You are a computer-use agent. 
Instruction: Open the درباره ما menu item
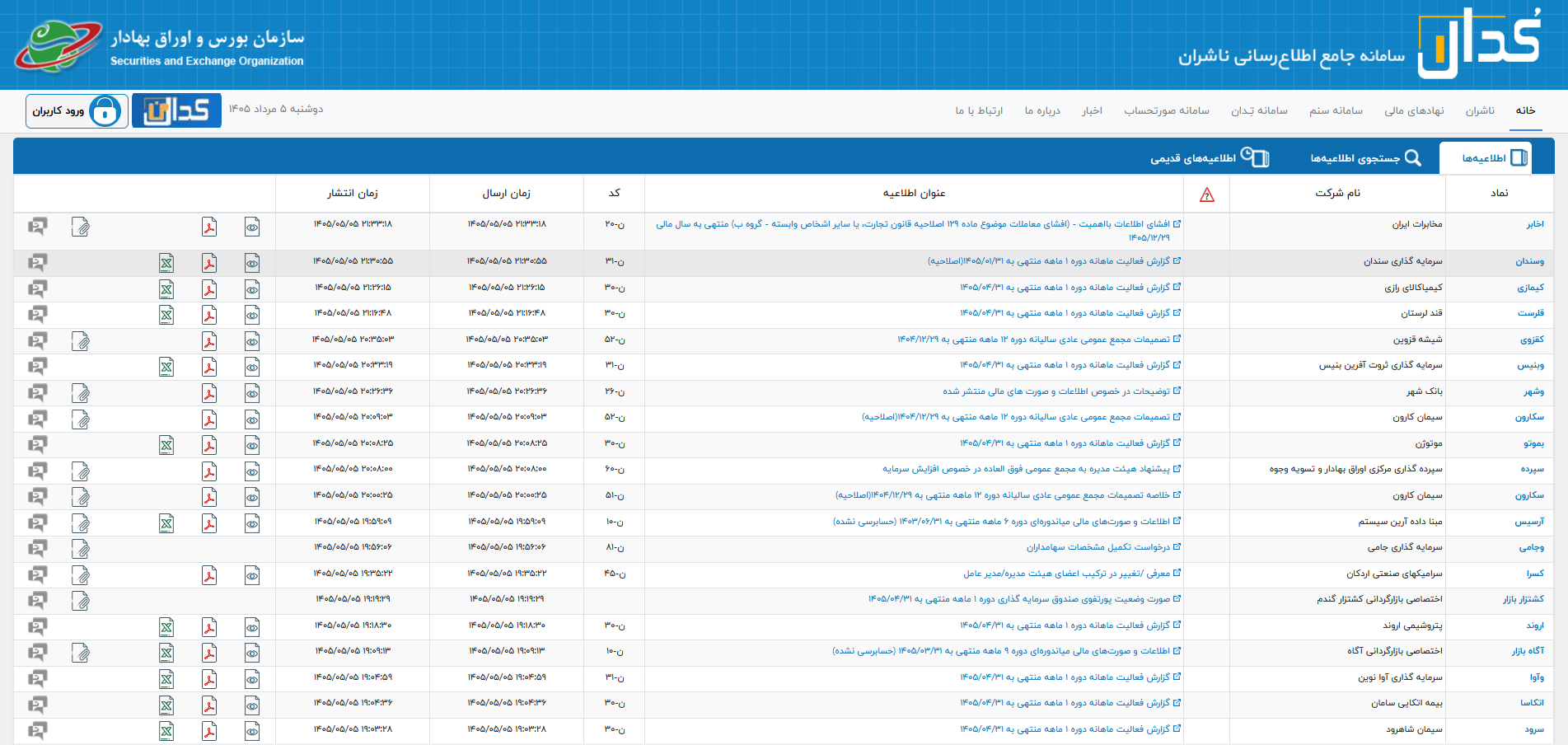click(1042, 110)
